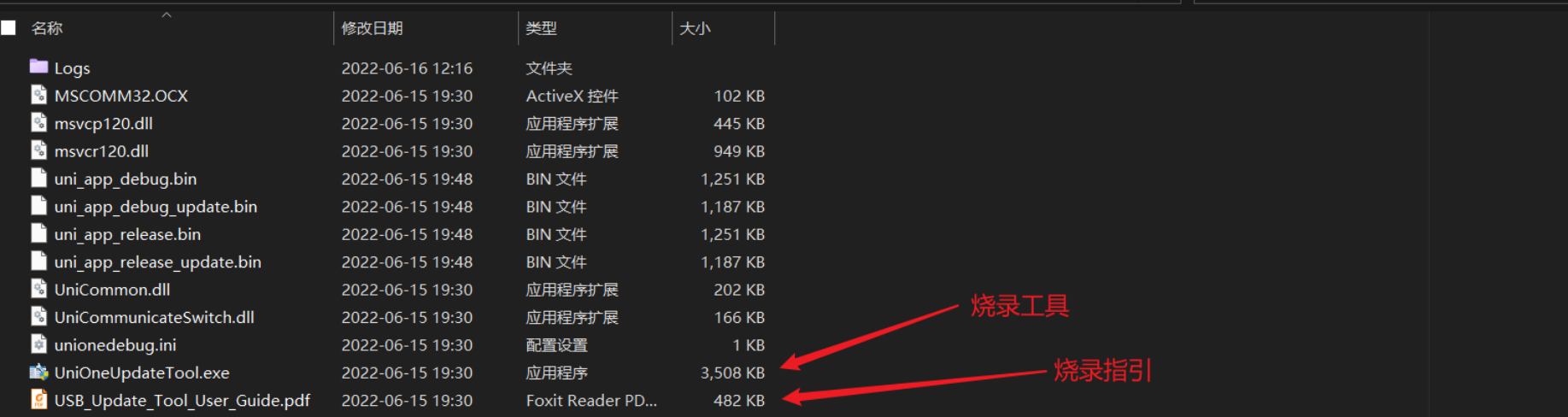Select the UniCommon.dll file icon
This screenshot has height=417, width=1568.
click(38, 289)
